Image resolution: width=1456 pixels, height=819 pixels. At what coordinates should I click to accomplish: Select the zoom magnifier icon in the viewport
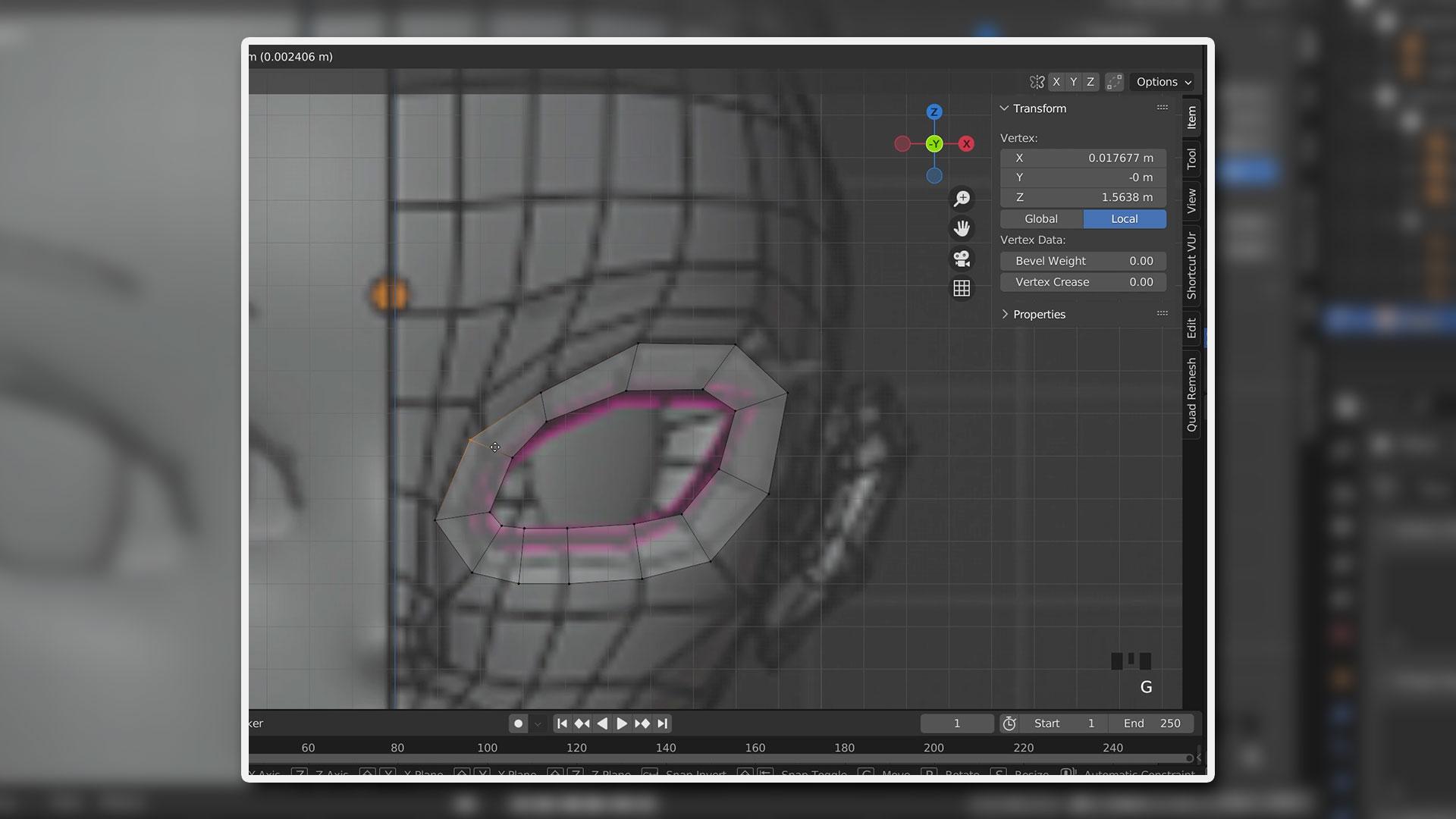coord(961,198)
